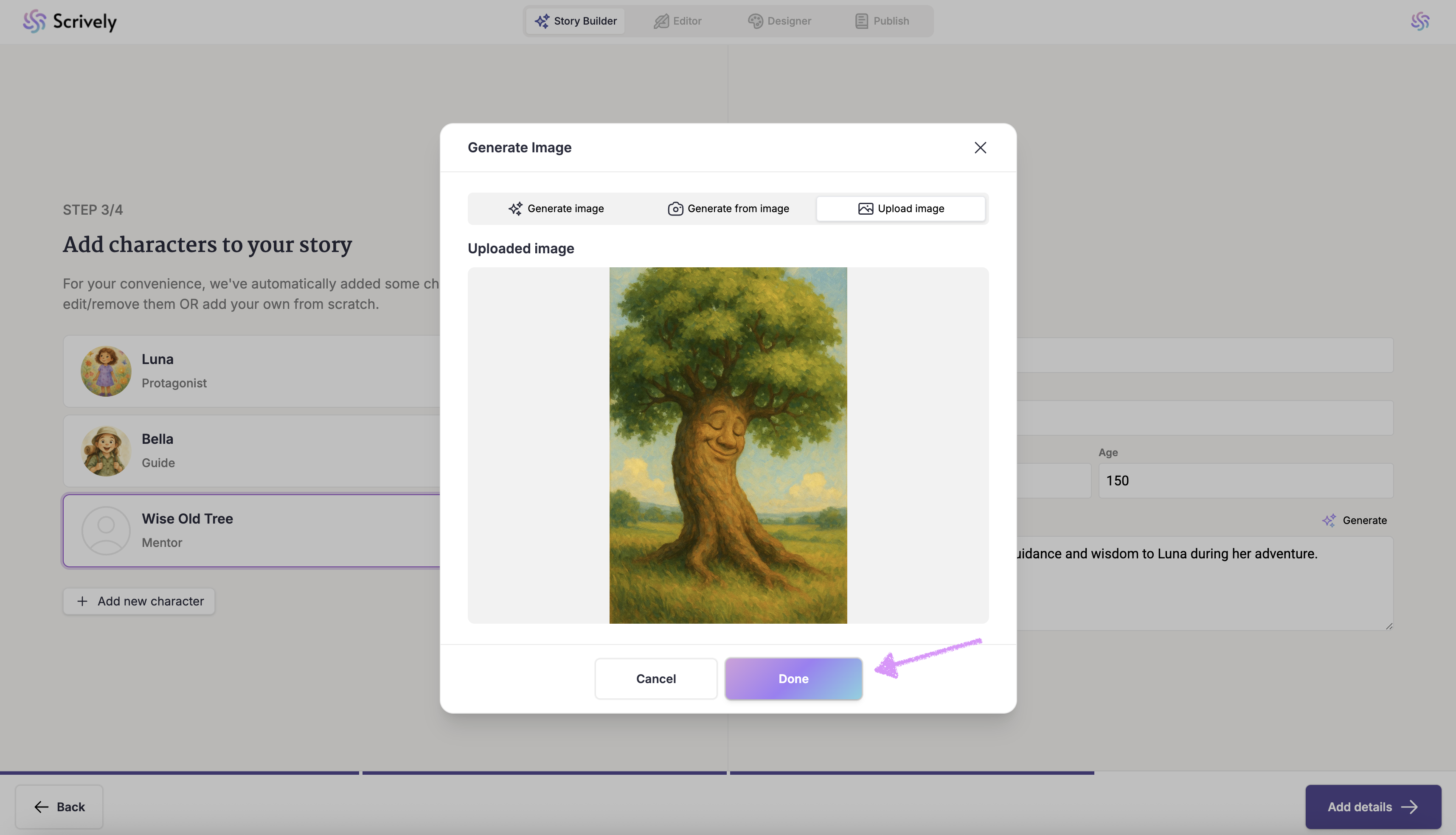Click Wise Old Tree placeholder avatar icon

coord(106,530)
